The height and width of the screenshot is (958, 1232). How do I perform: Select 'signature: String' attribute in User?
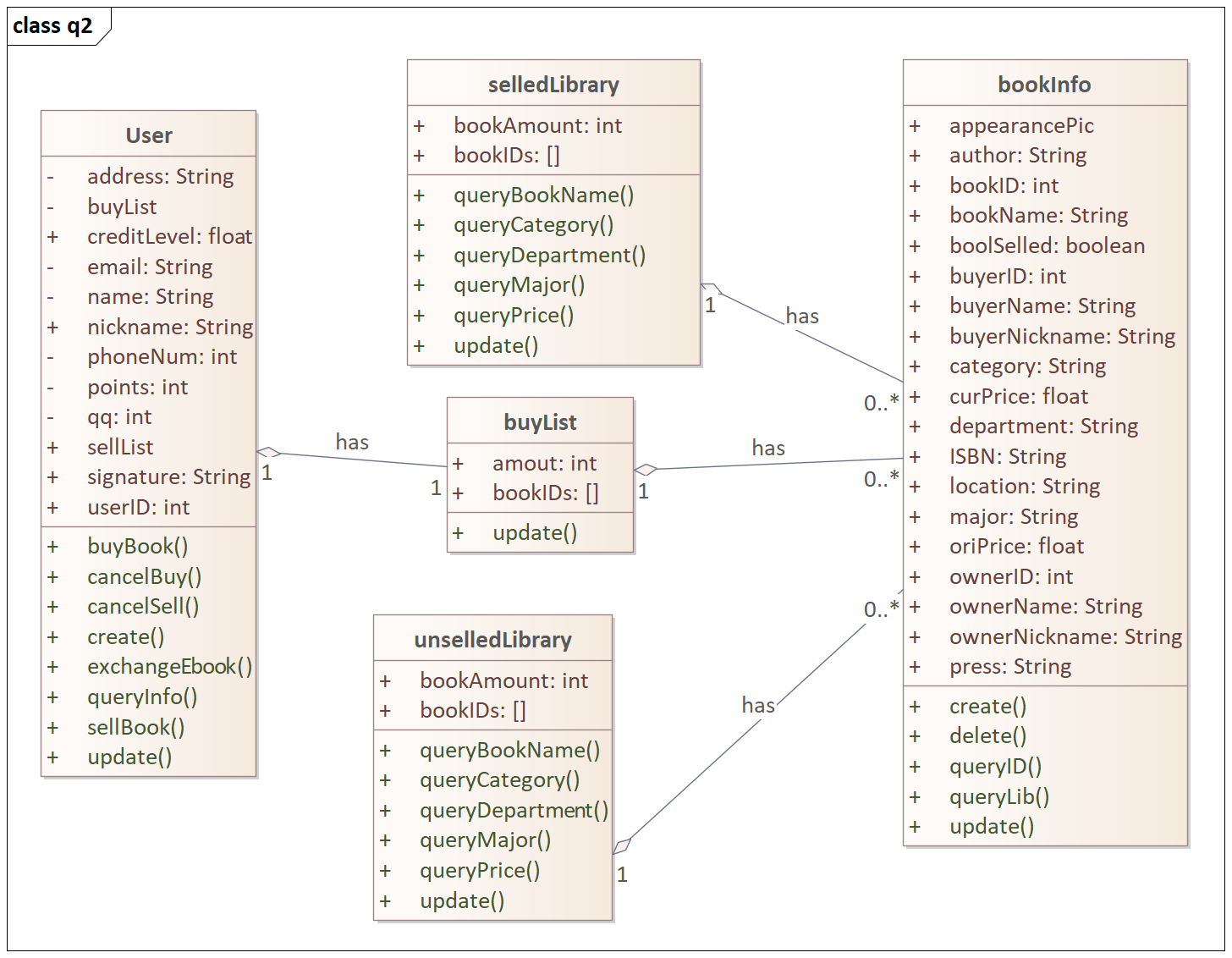[x=169, y=476]
